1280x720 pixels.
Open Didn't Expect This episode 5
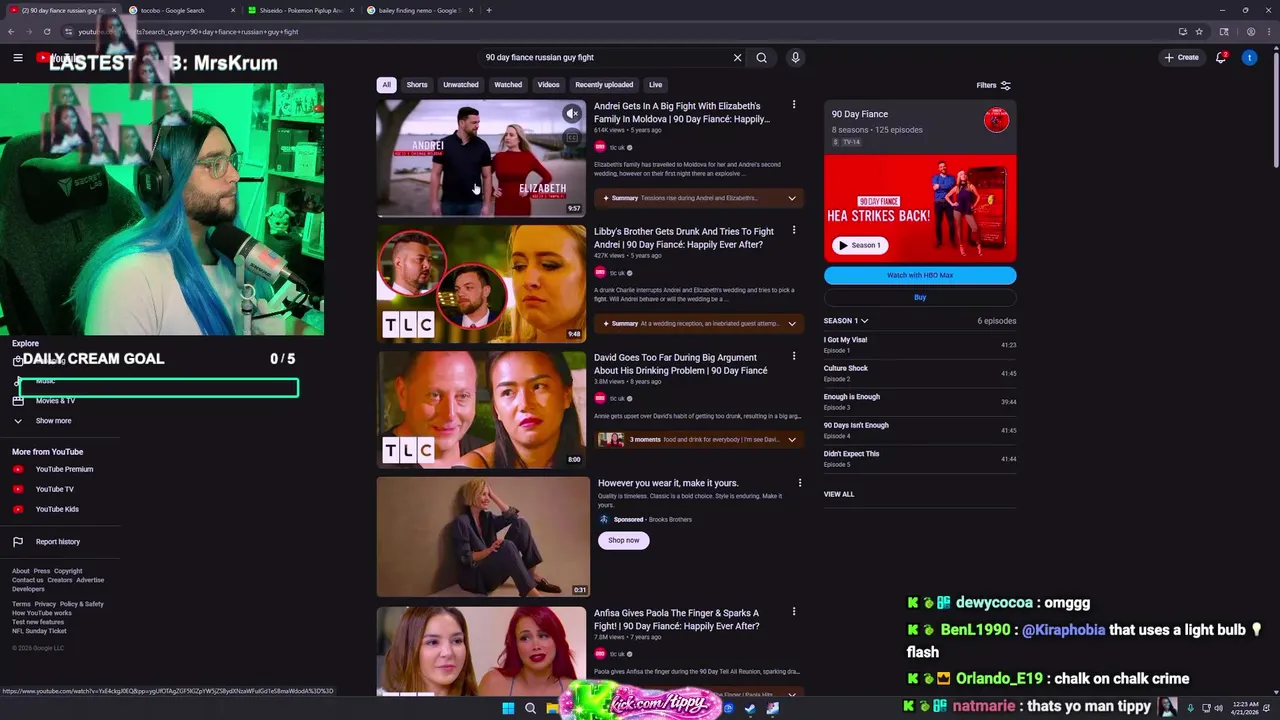pos(920,458)
